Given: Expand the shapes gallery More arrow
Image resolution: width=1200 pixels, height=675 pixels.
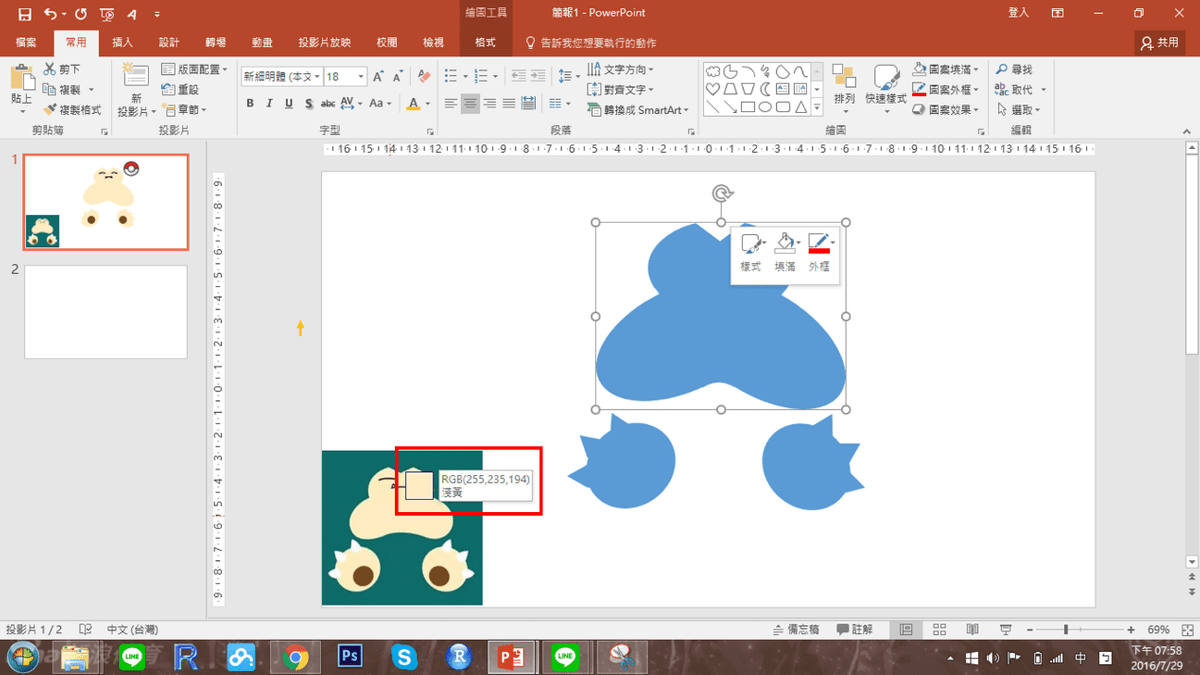Looking at the screenshot, I should (817, 108).
